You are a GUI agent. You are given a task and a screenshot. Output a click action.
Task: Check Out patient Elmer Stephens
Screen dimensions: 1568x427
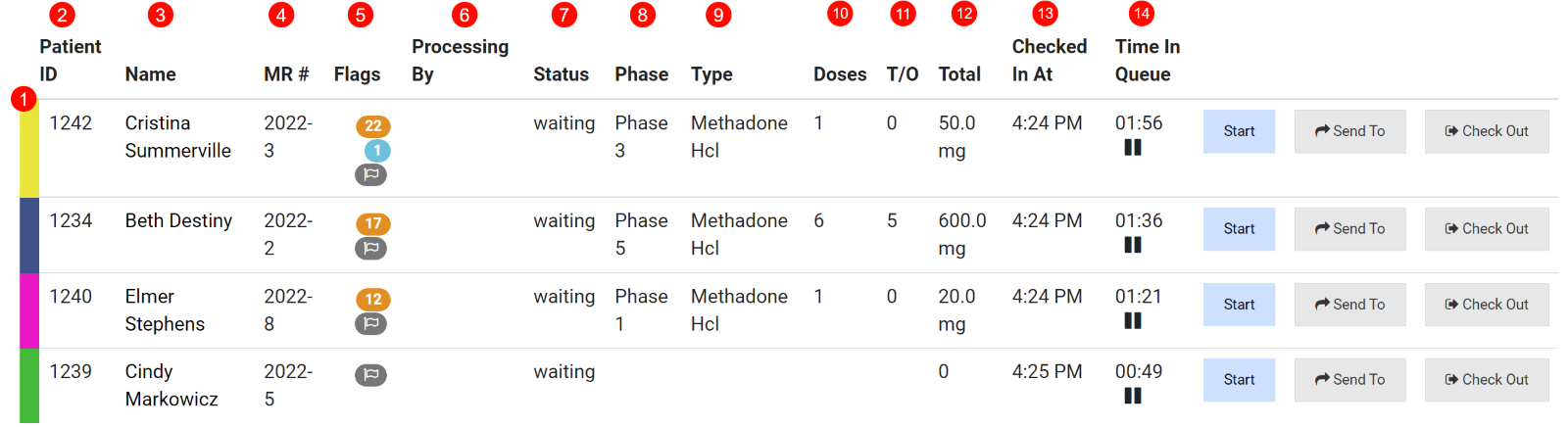1487,305
